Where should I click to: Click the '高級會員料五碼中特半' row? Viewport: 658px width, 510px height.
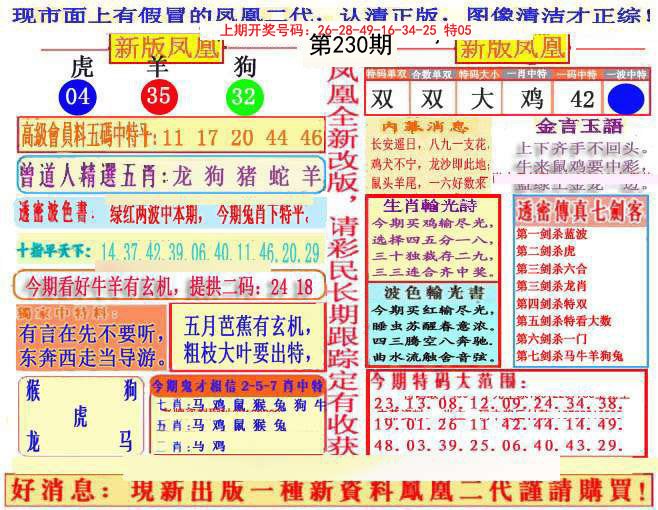click(171, 135)
